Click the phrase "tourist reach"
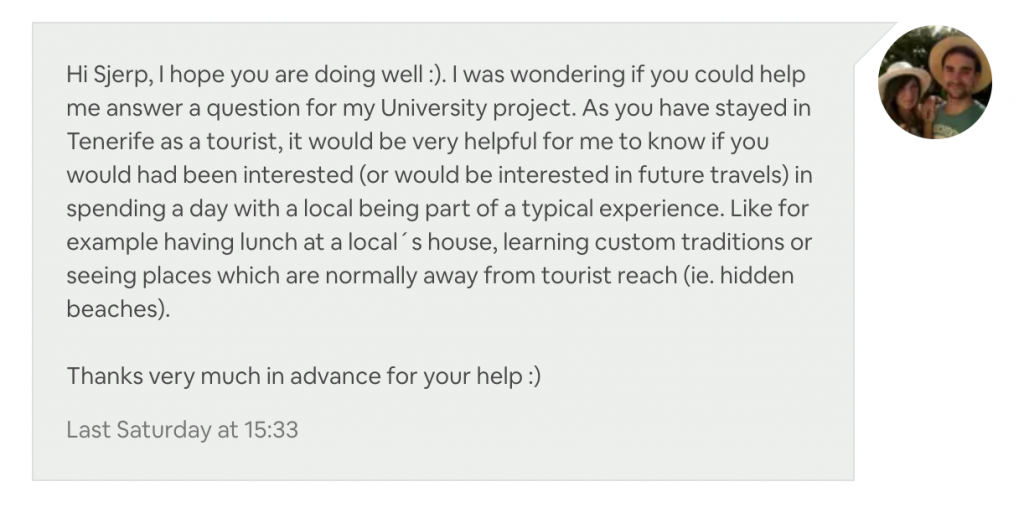Viewport: 1024px width, 513px height. 609,276
